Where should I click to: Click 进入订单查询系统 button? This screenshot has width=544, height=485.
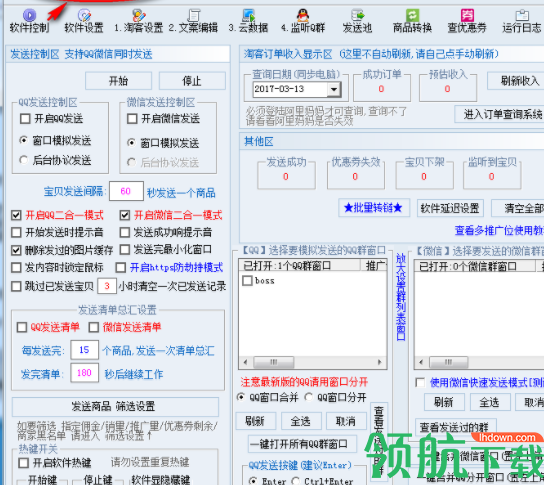click(x=500, y=114)
